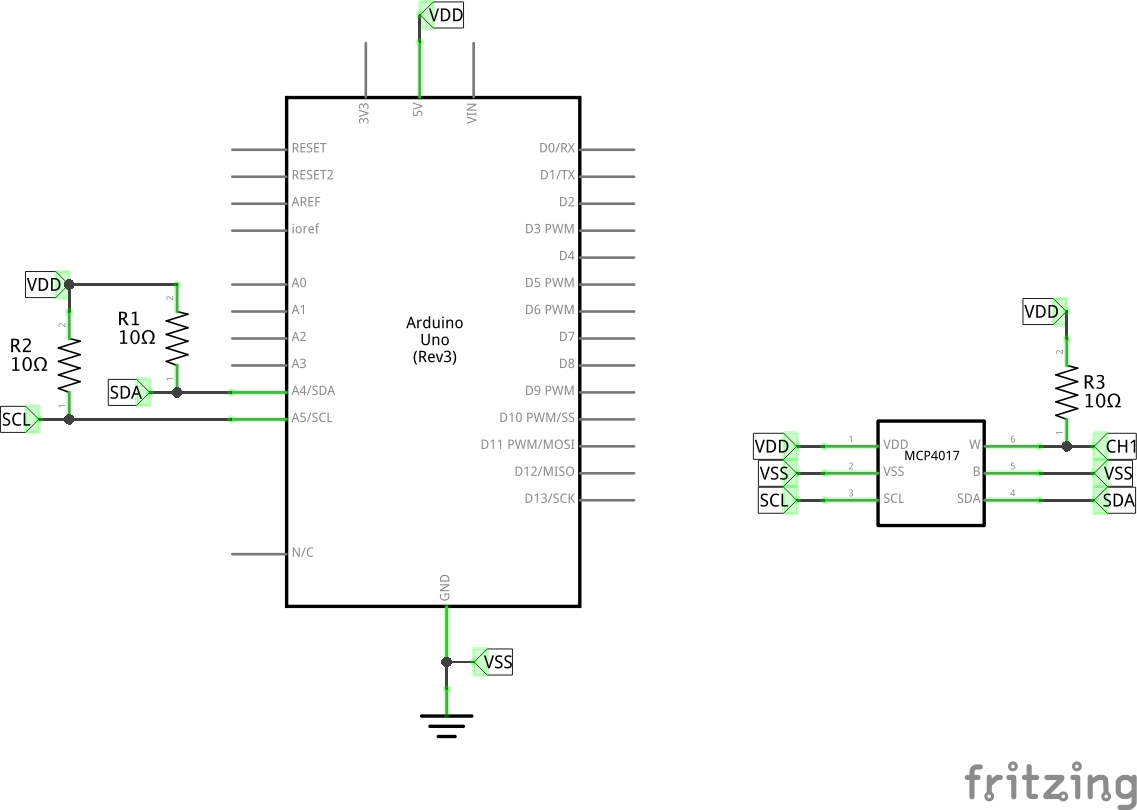Click the D3 PWM pin label
The image size is (1137, 810).
(x=550, y=229)
